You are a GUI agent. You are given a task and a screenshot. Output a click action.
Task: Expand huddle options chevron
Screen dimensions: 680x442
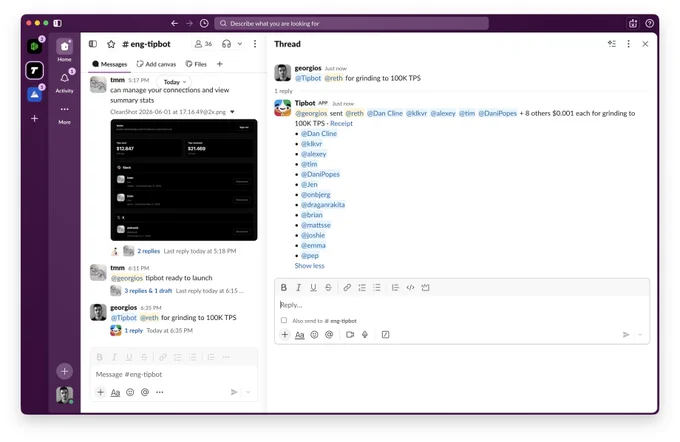pos(239,44)
